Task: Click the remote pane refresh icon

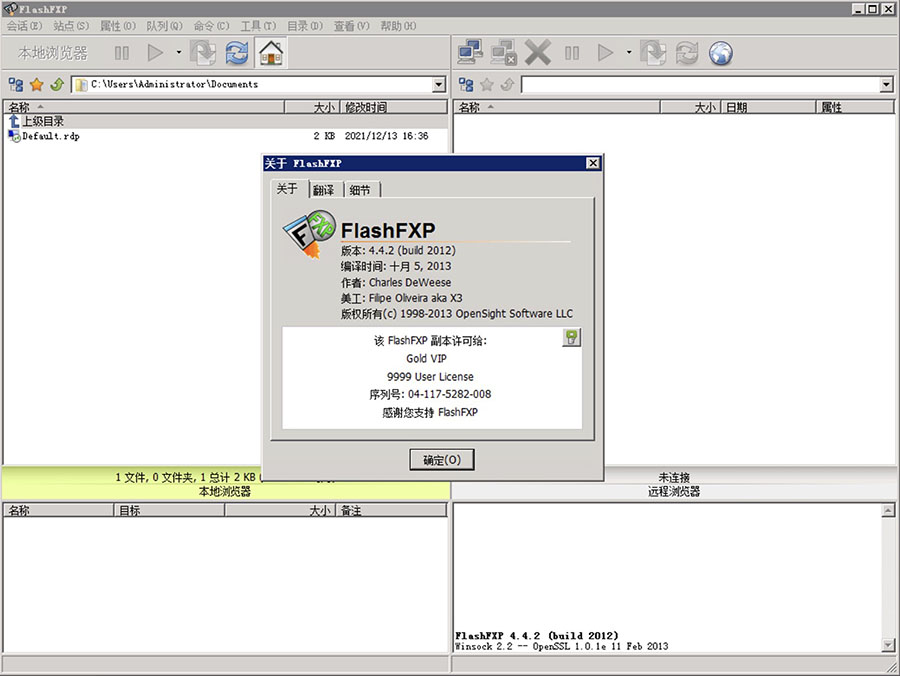Action: (x=686, y=53)
